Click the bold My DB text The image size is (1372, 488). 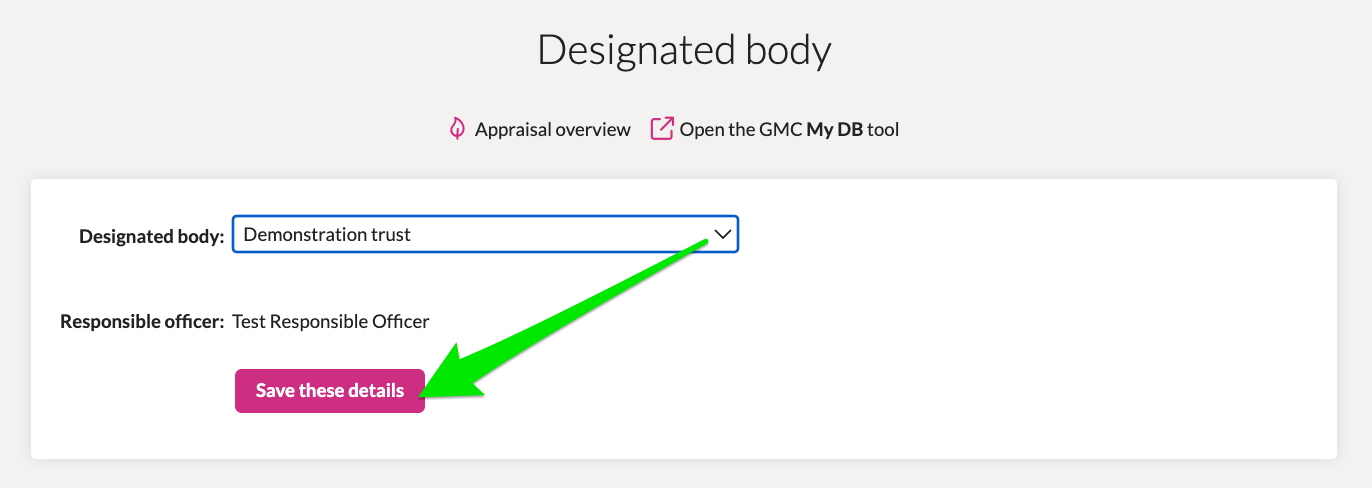pyautogui.click(x=834, y=129)
